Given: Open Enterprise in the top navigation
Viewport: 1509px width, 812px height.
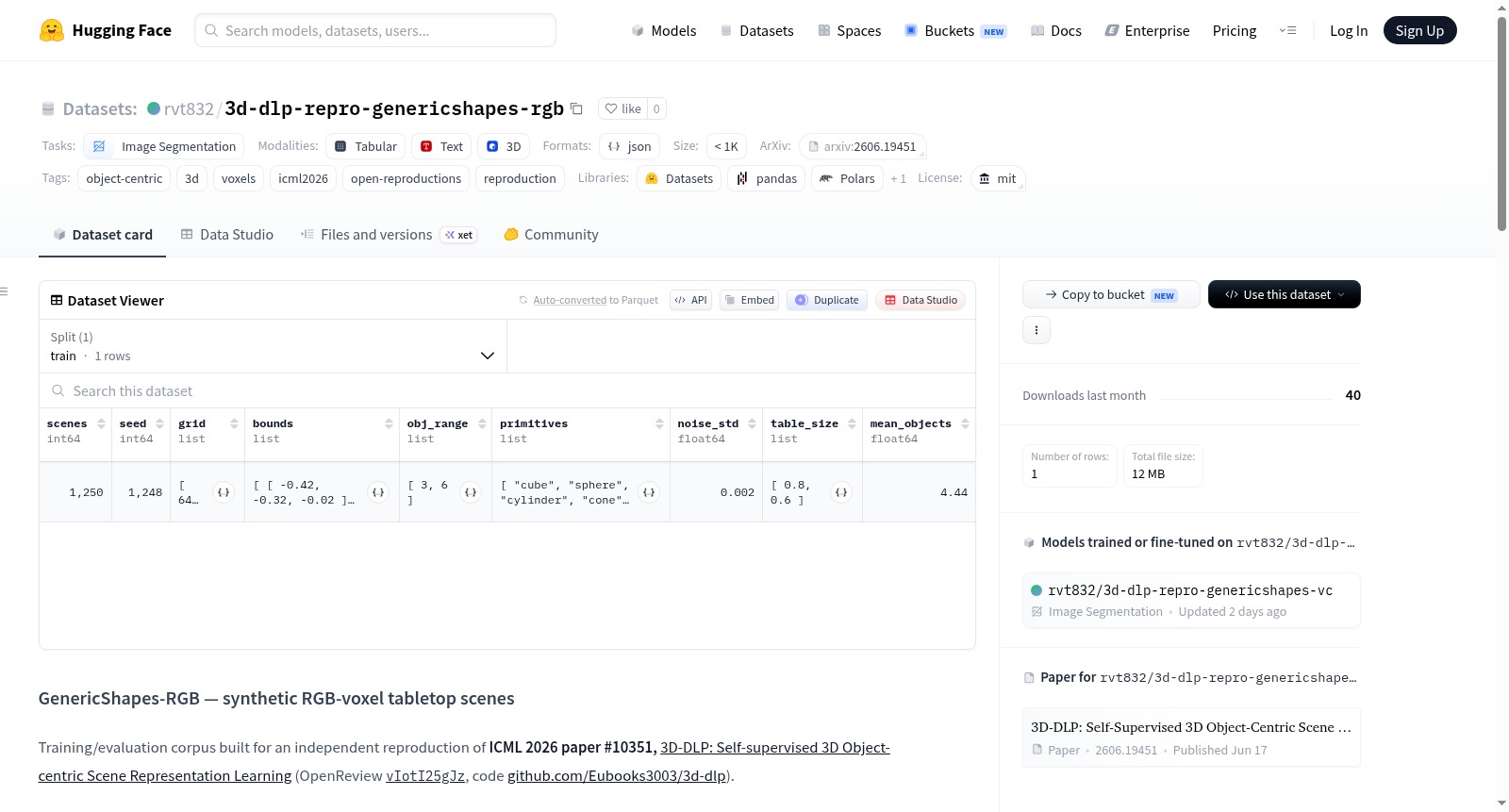Looking at the screenshot, I should (1147, 30).
